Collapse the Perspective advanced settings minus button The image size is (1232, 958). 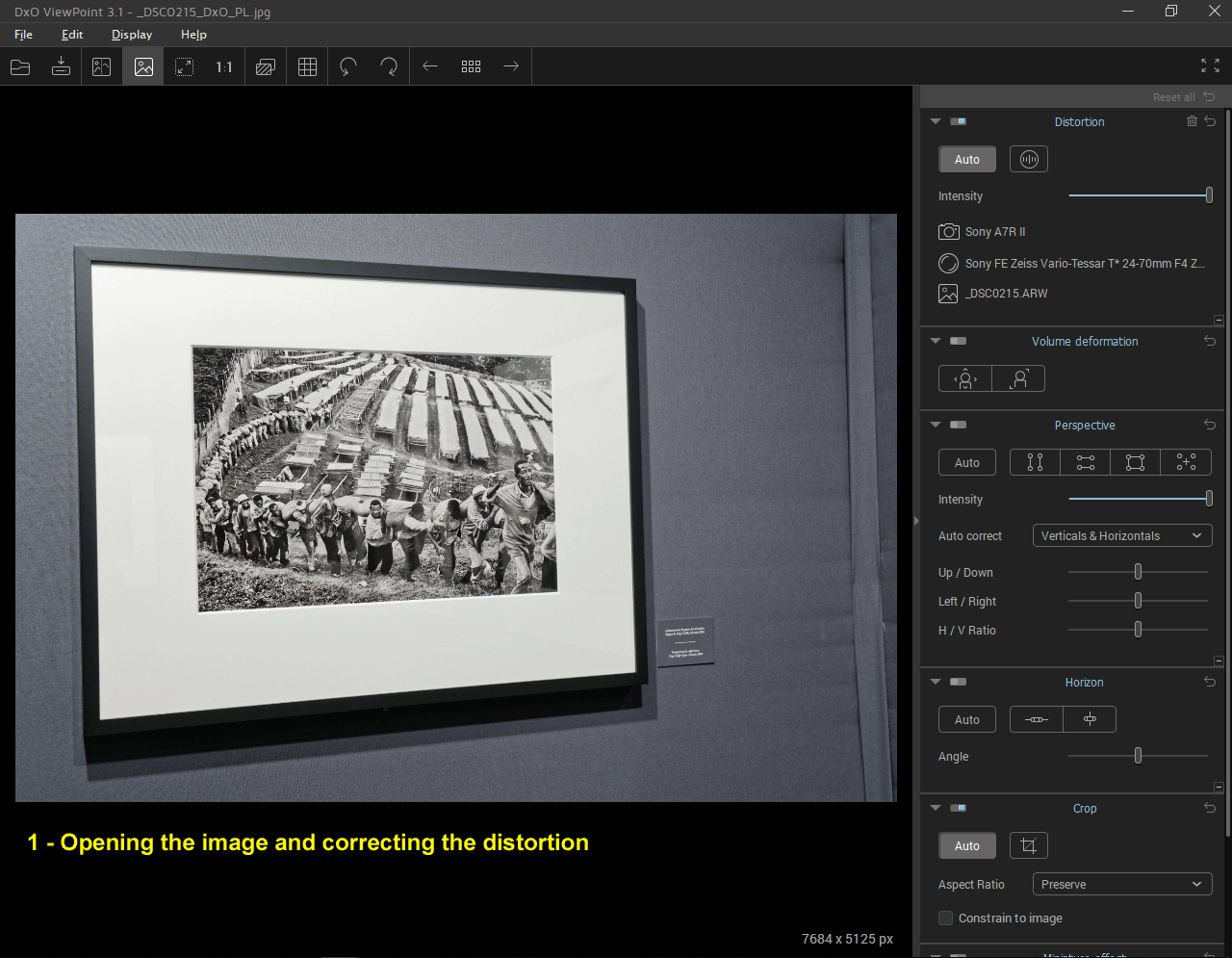point(1219,661)
